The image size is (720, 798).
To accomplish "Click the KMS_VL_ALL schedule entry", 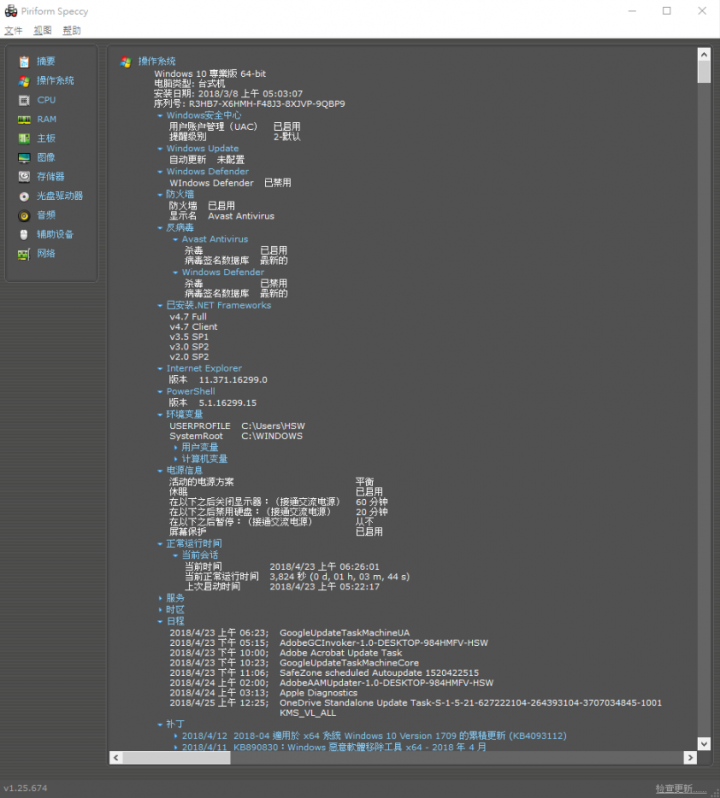I will pyautogui.click(x=307, y=713).
